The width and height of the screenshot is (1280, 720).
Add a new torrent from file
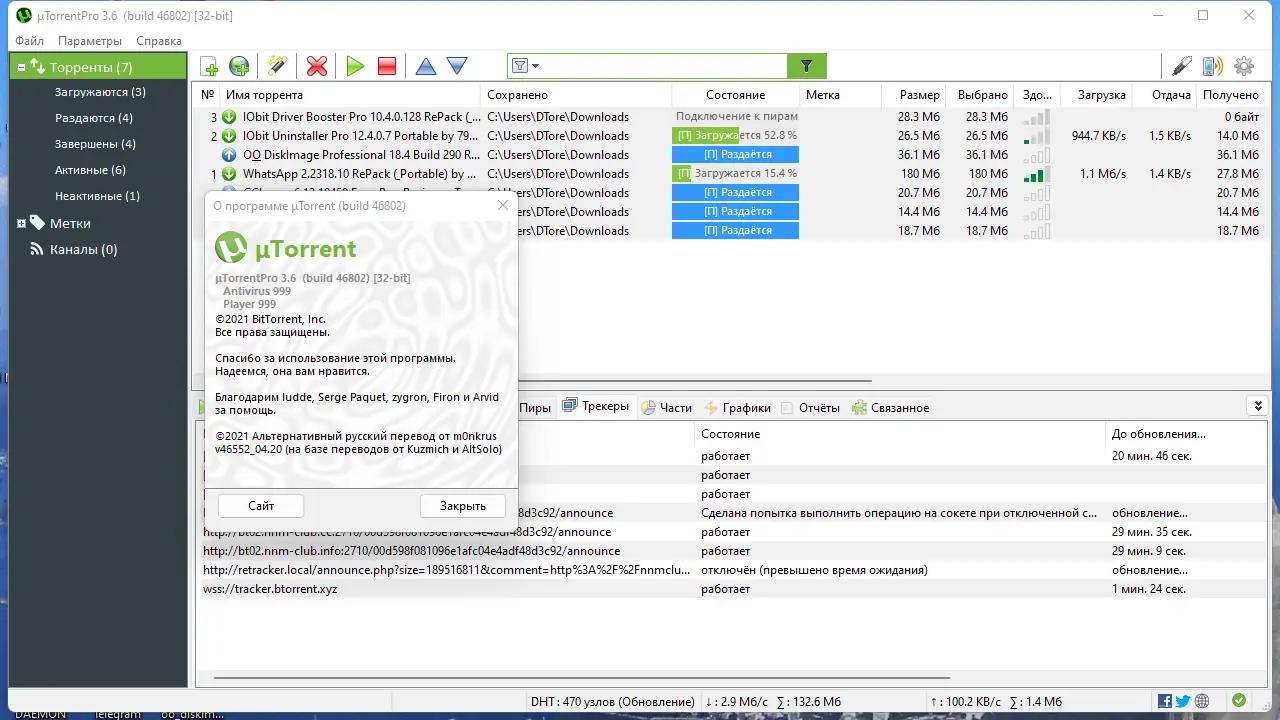coord(208,65)
